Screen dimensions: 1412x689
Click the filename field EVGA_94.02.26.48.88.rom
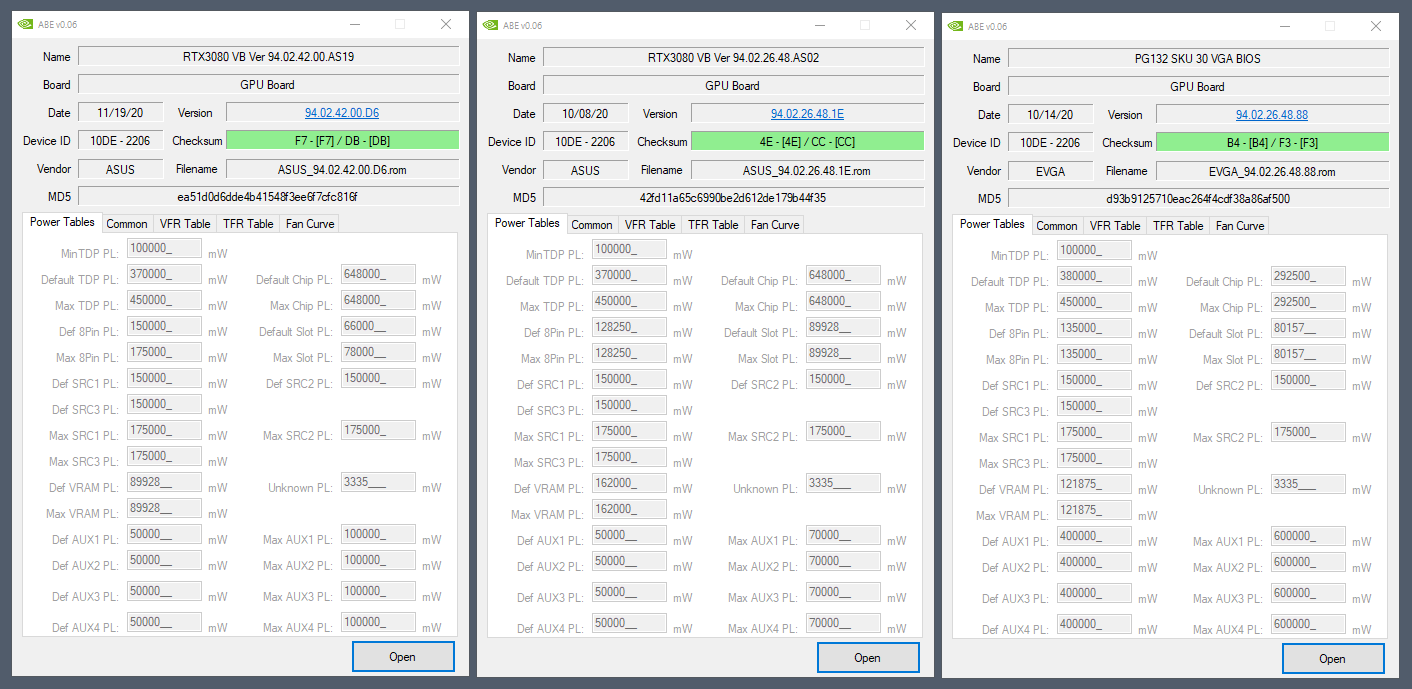tap(1272, 171)
